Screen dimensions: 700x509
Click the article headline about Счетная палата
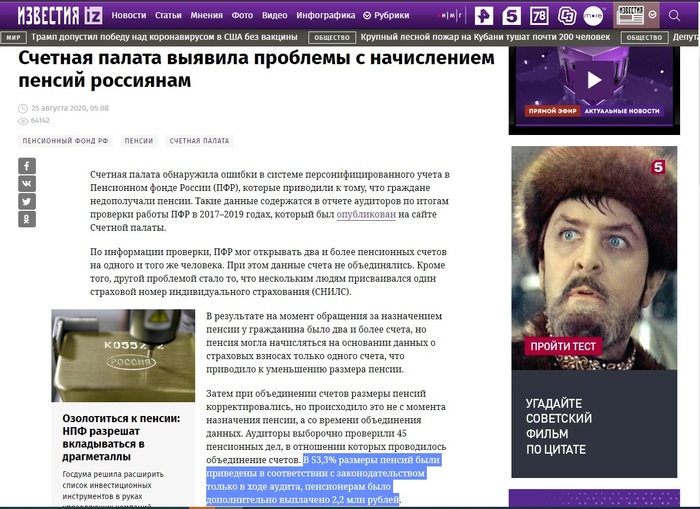[x=256, y=69]
